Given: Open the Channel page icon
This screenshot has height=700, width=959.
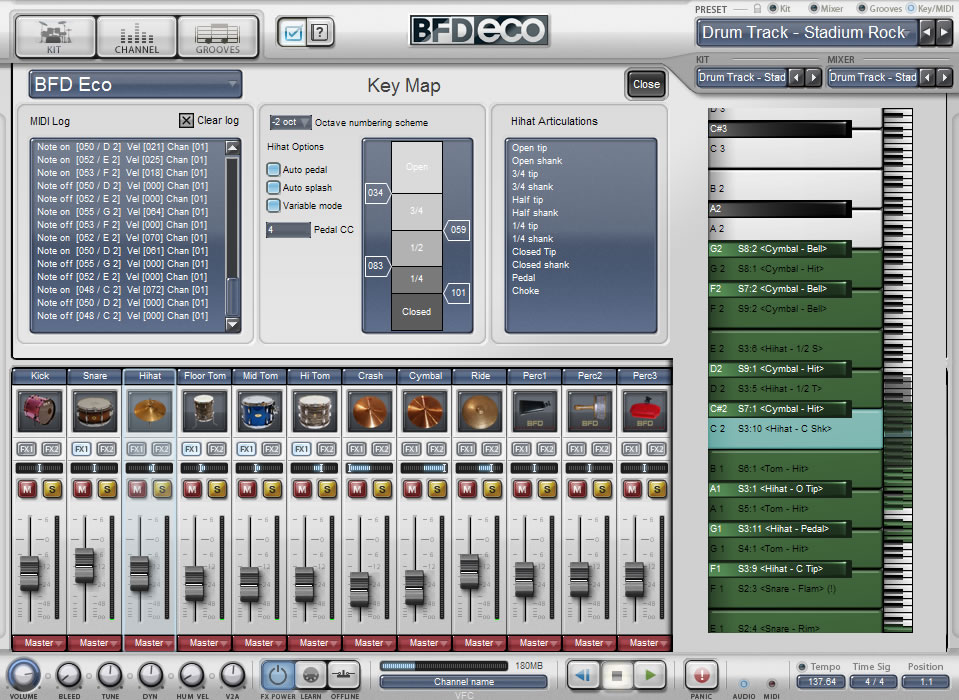Looking at the screenshot, I should 136,37.
